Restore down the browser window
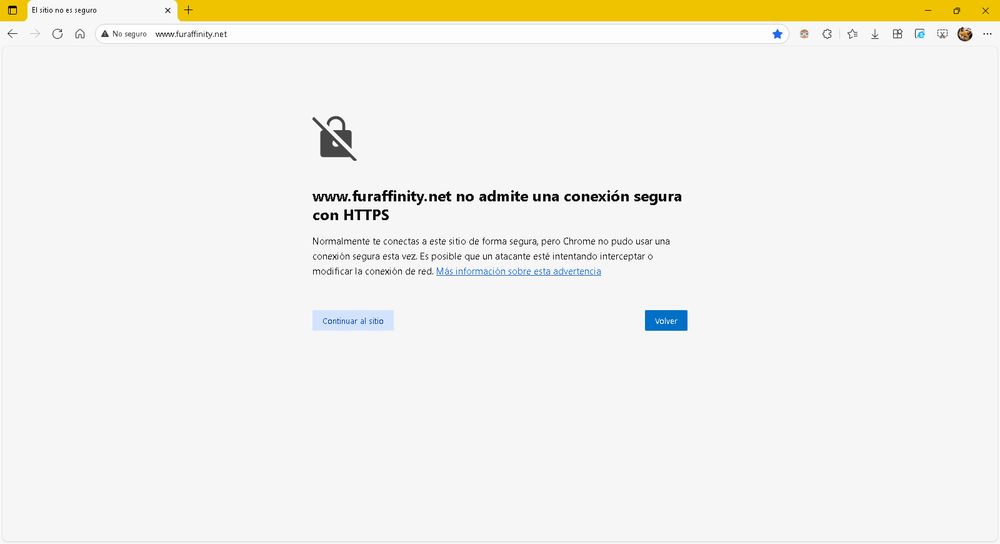The height and width of the screenshot is (544, 1000). pos(957,10)
